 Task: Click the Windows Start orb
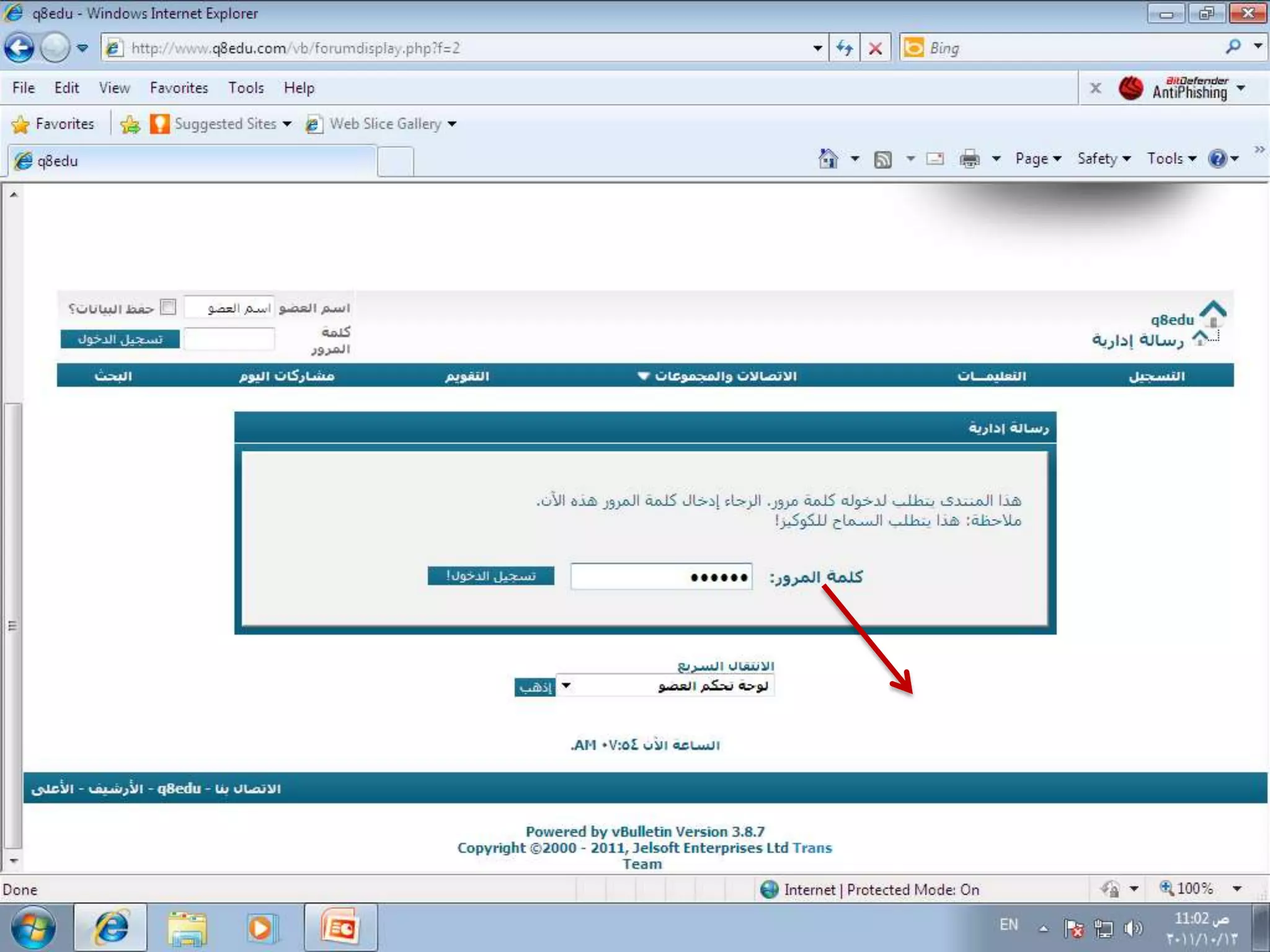[x=33, y=928]
